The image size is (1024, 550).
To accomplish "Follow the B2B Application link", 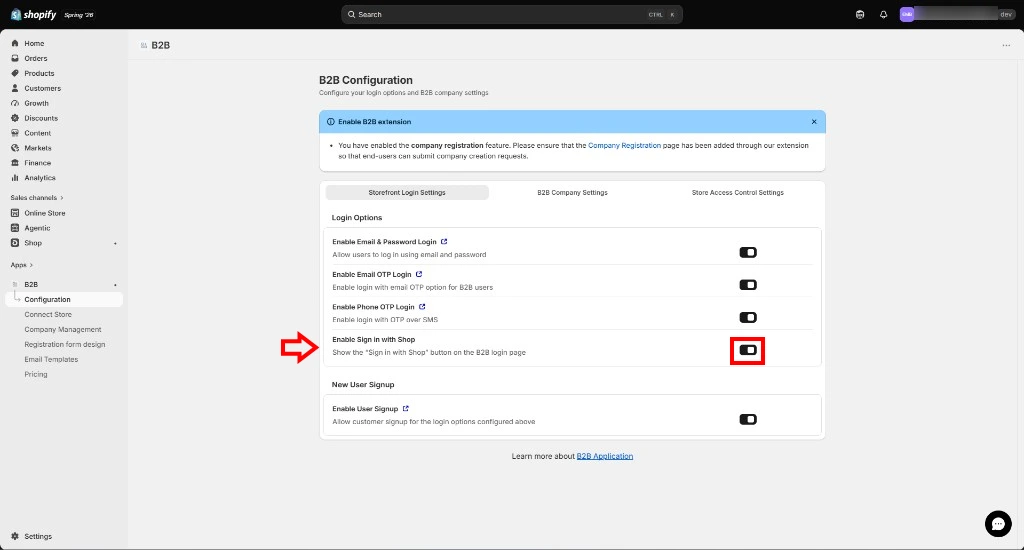I will point(605,456).
